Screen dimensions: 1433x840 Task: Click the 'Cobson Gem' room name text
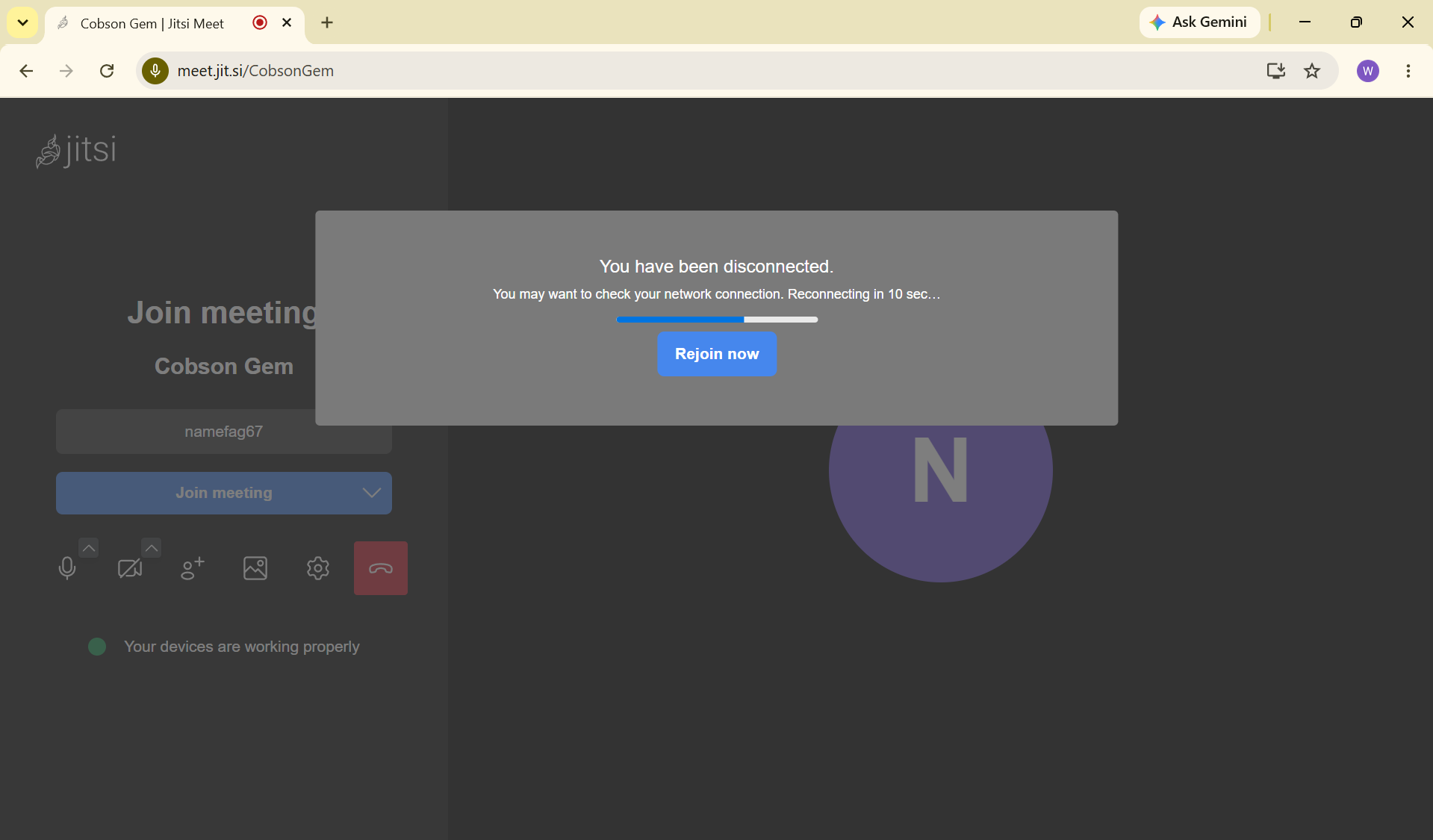(x=224, y=367)
